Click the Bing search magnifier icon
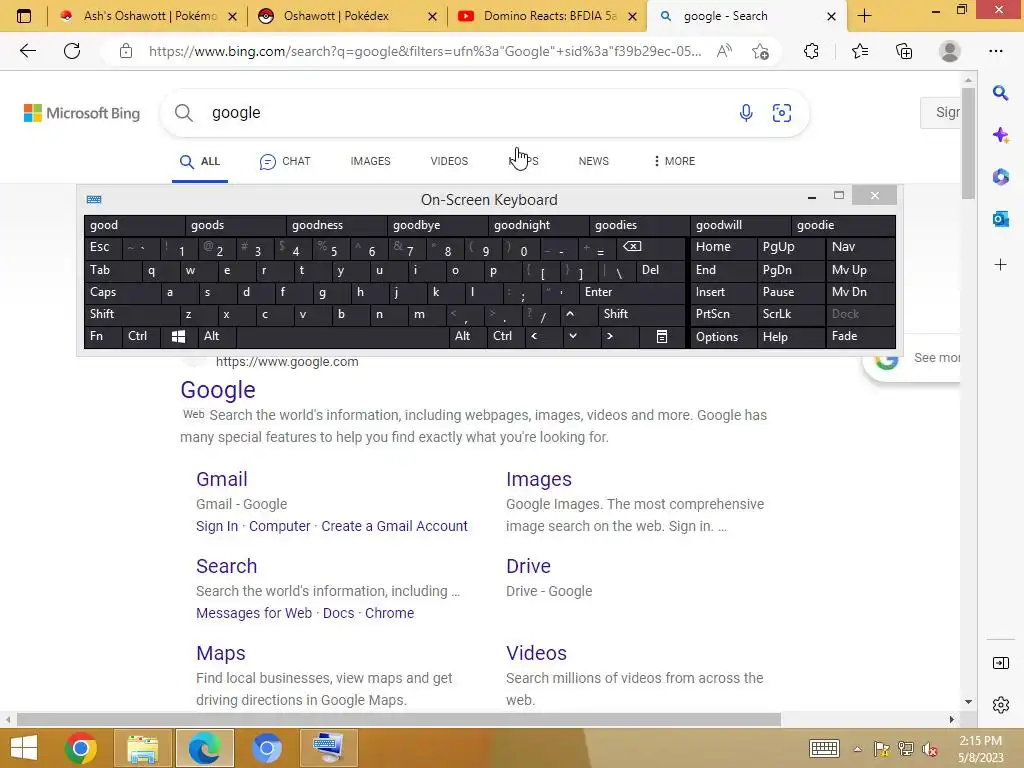Screen dimensions: 1024x768 pos(184,113)
